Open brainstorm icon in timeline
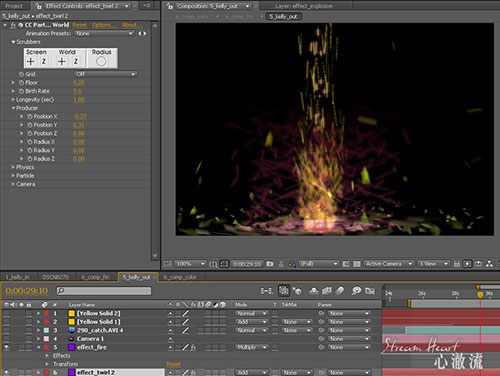 click(x=356, y=291)
